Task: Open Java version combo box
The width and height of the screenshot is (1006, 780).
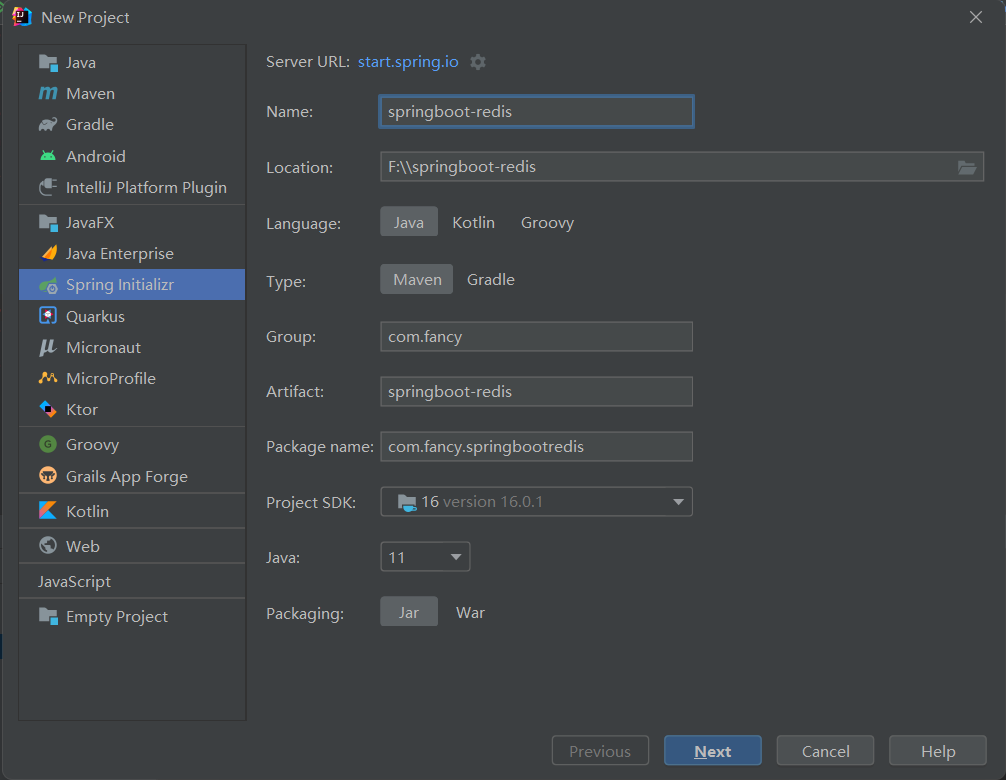Action: click(x=425, y=557)
